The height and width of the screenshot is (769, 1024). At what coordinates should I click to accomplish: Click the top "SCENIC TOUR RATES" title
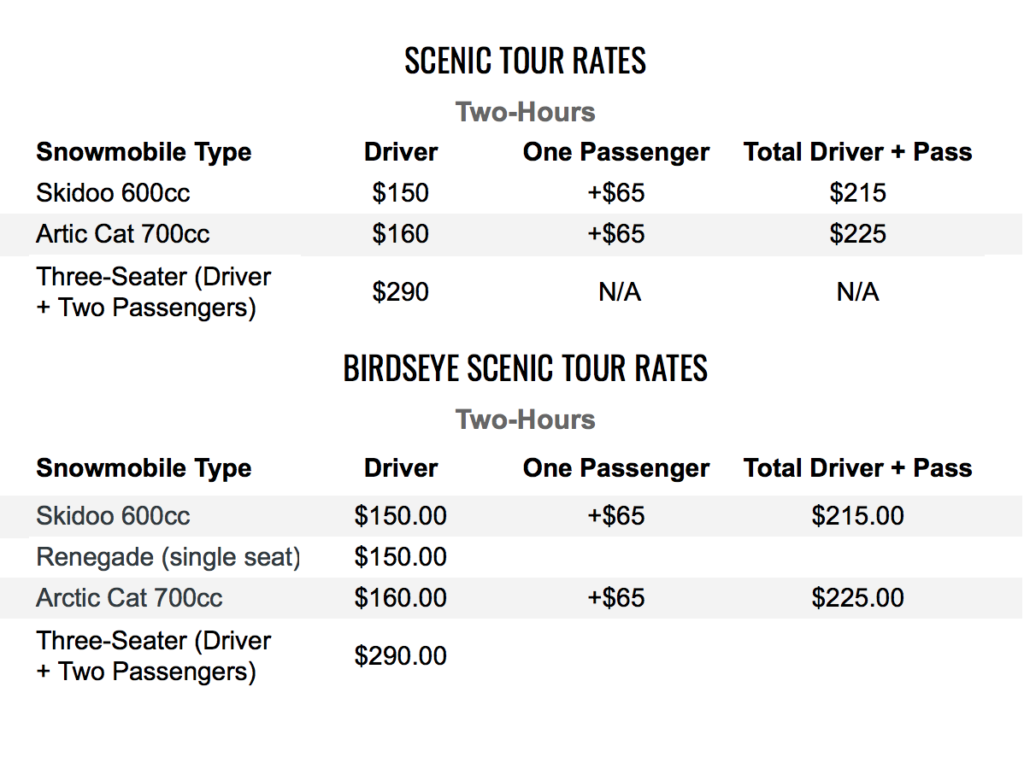click(525, 61)
